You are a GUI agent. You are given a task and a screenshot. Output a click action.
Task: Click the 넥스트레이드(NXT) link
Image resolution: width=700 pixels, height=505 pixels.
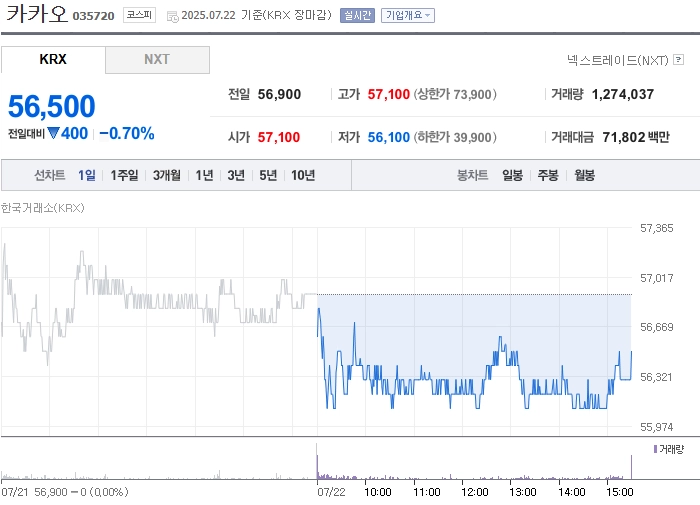click(618, 60)
